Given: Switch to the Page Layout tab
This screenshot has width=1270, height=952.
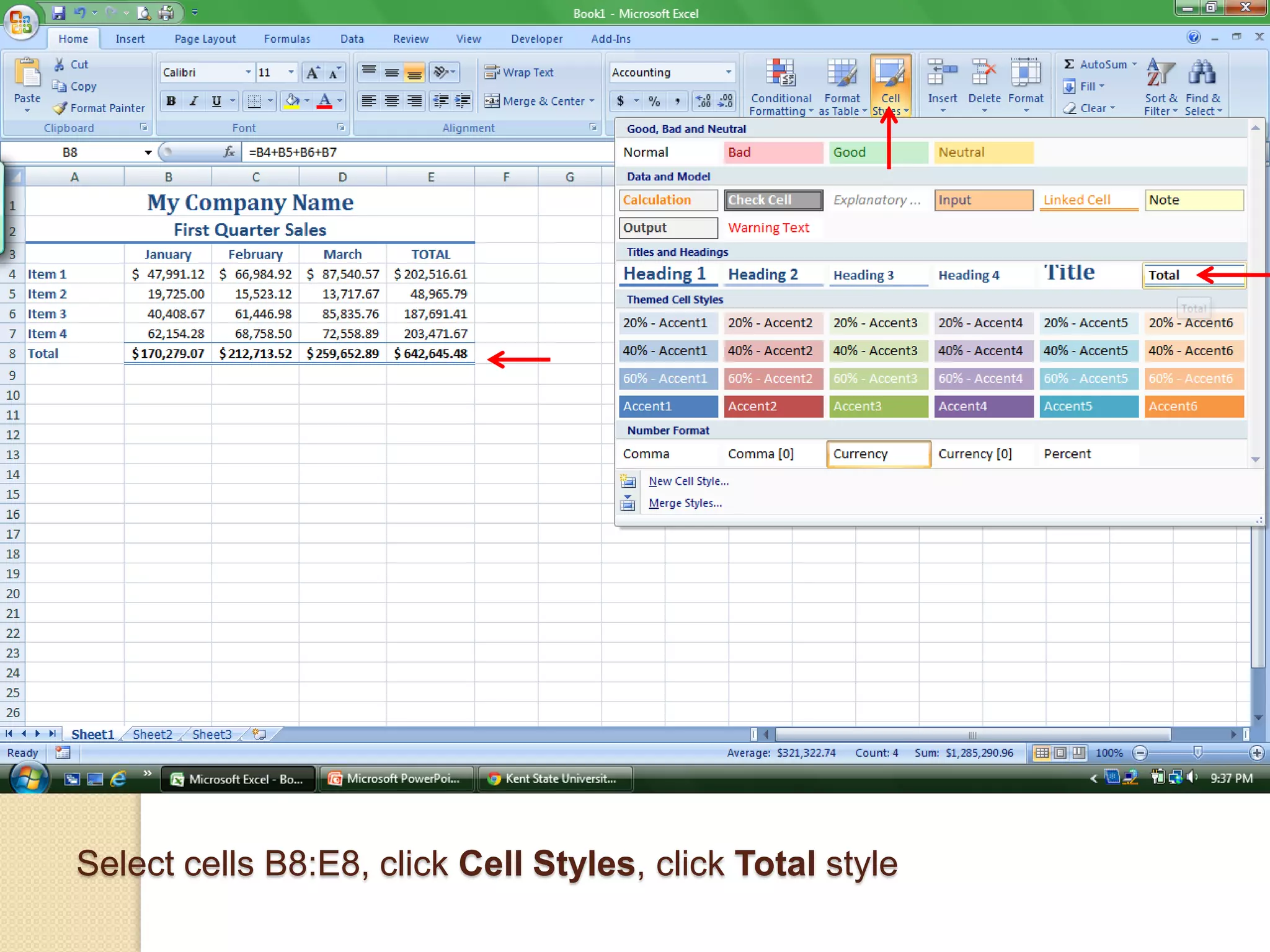Looking at the screenshot, I should 205,38.
